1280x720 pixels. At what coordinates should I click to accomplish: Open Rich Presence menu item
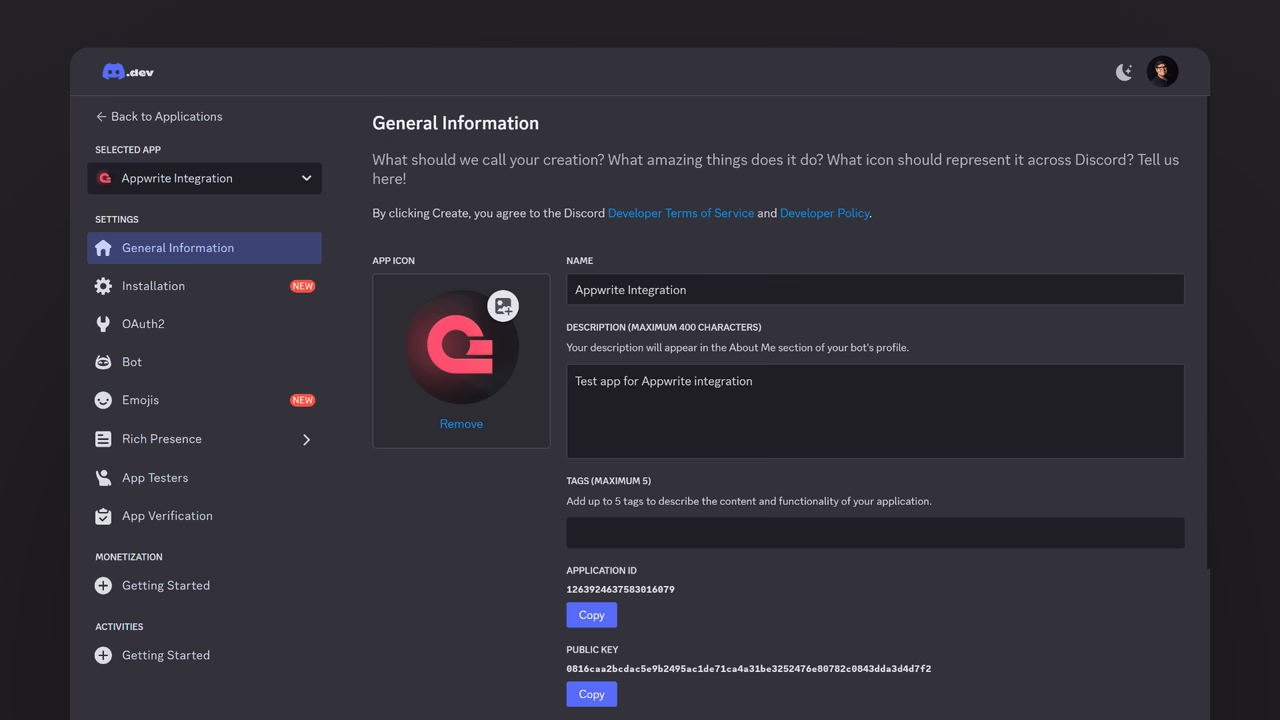(204, 439)
